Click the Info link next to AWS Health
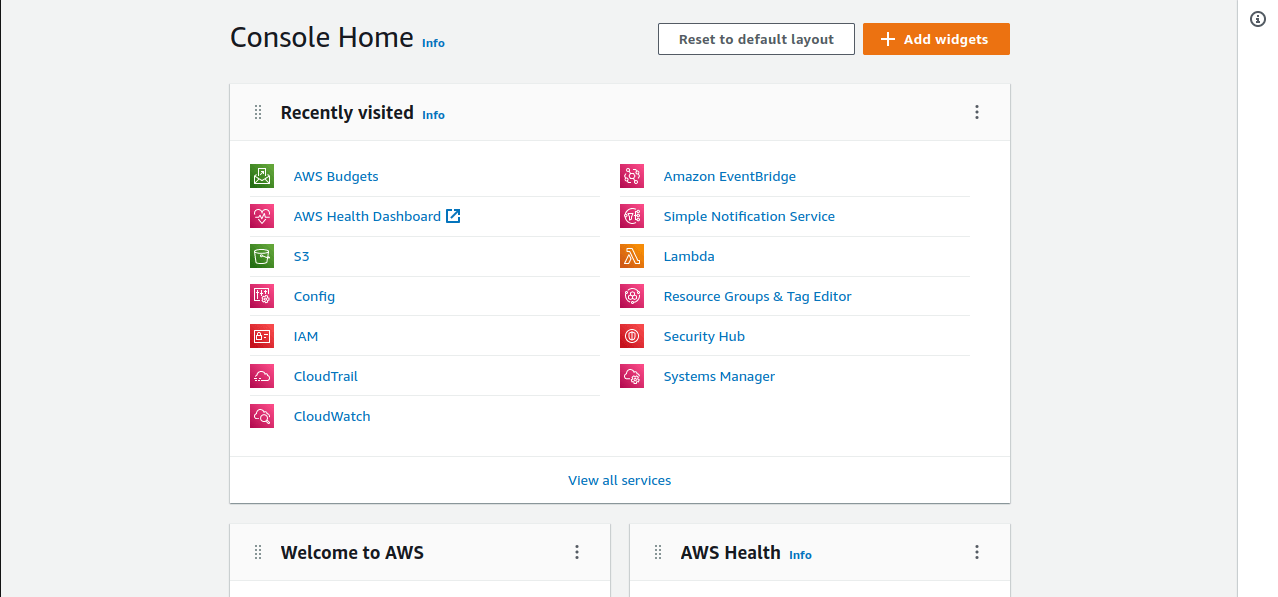This screenshot has width=1278, height=597. (800, 555)
